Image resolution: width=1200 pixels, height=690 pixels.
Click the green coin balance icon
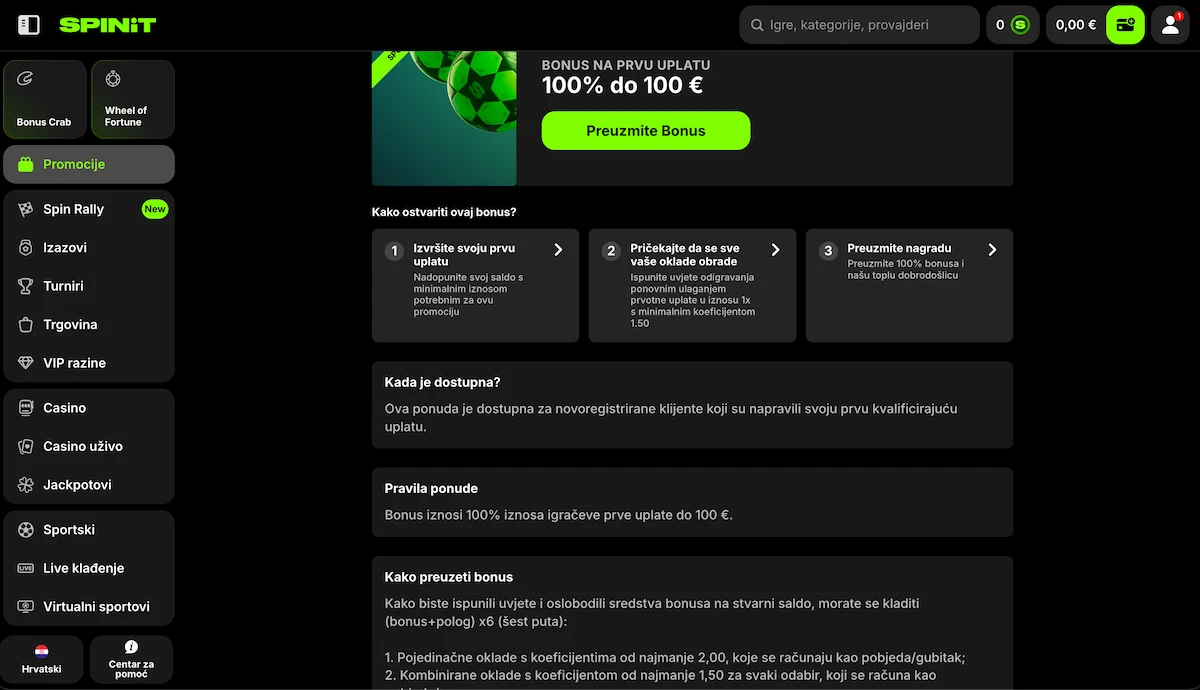click(x=1020, y=25)
